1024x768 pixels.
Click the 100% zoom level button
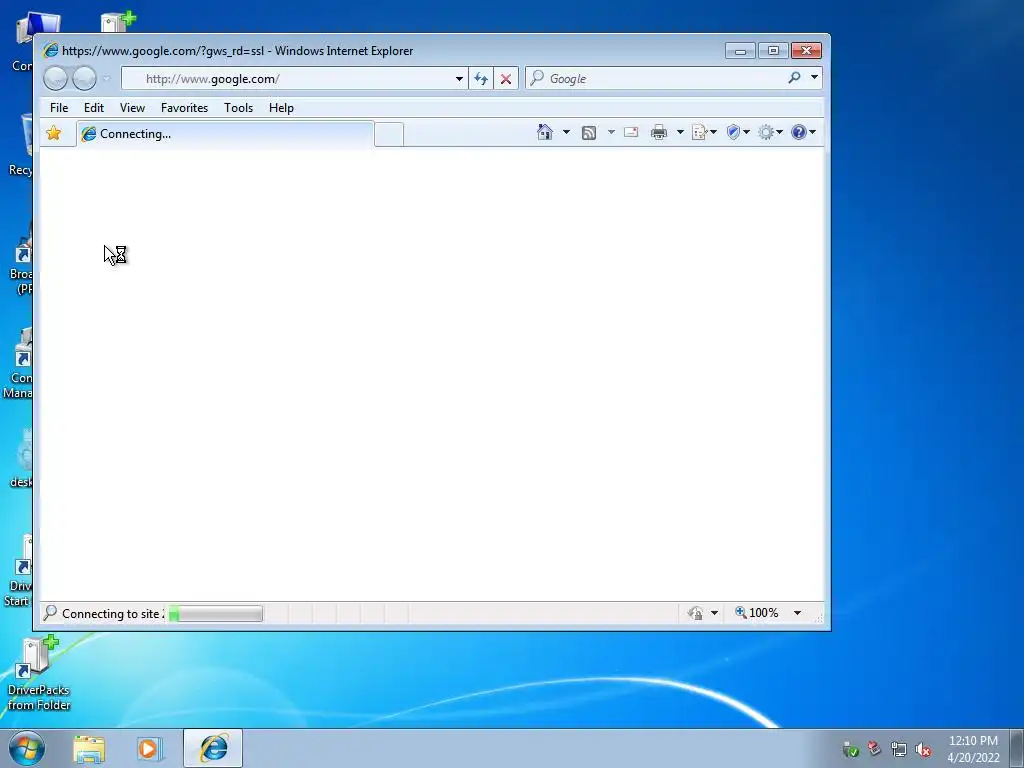(757, 613)
